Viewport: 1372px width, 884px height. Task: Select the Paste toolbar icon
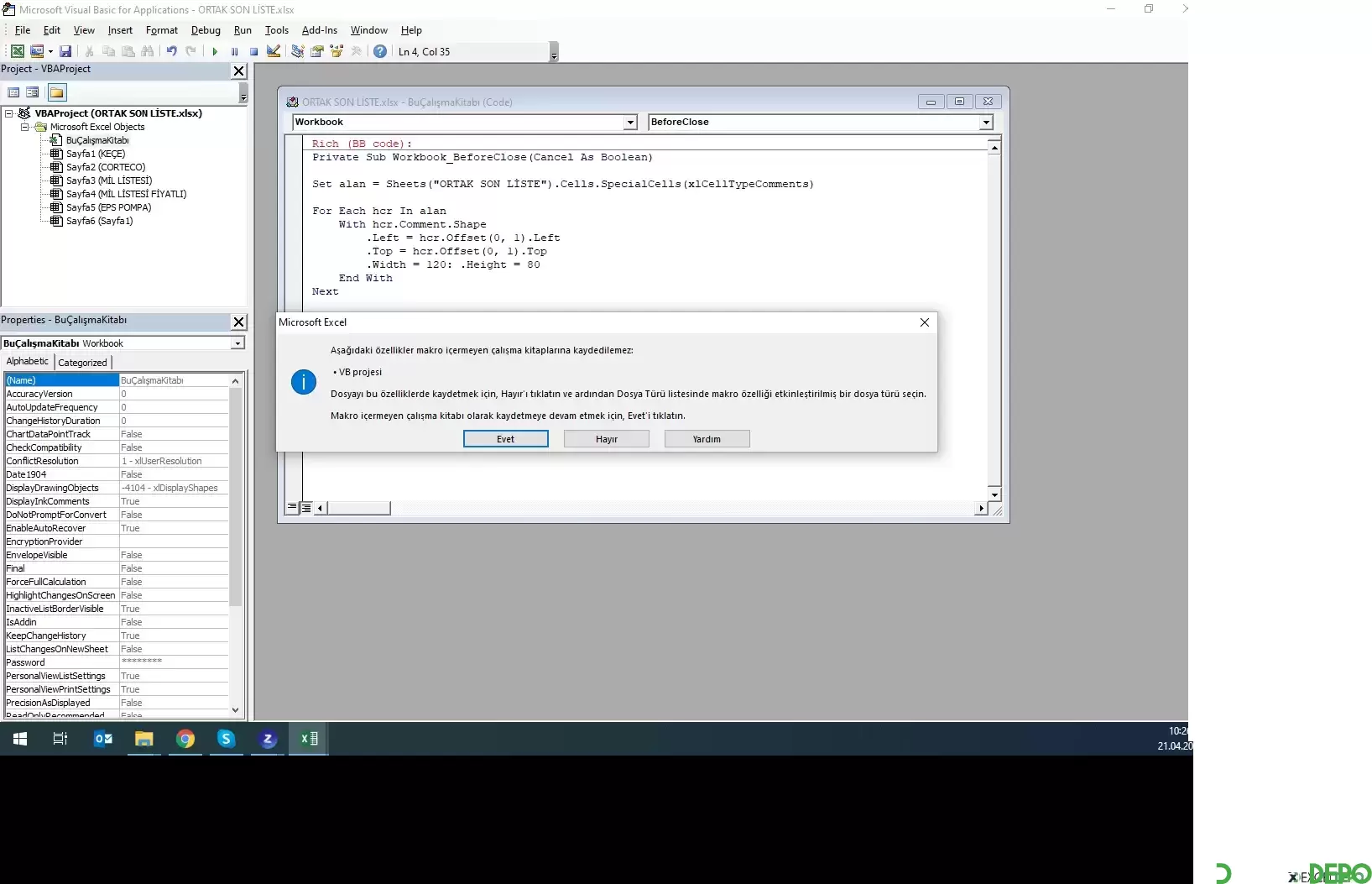pos(128,51)
